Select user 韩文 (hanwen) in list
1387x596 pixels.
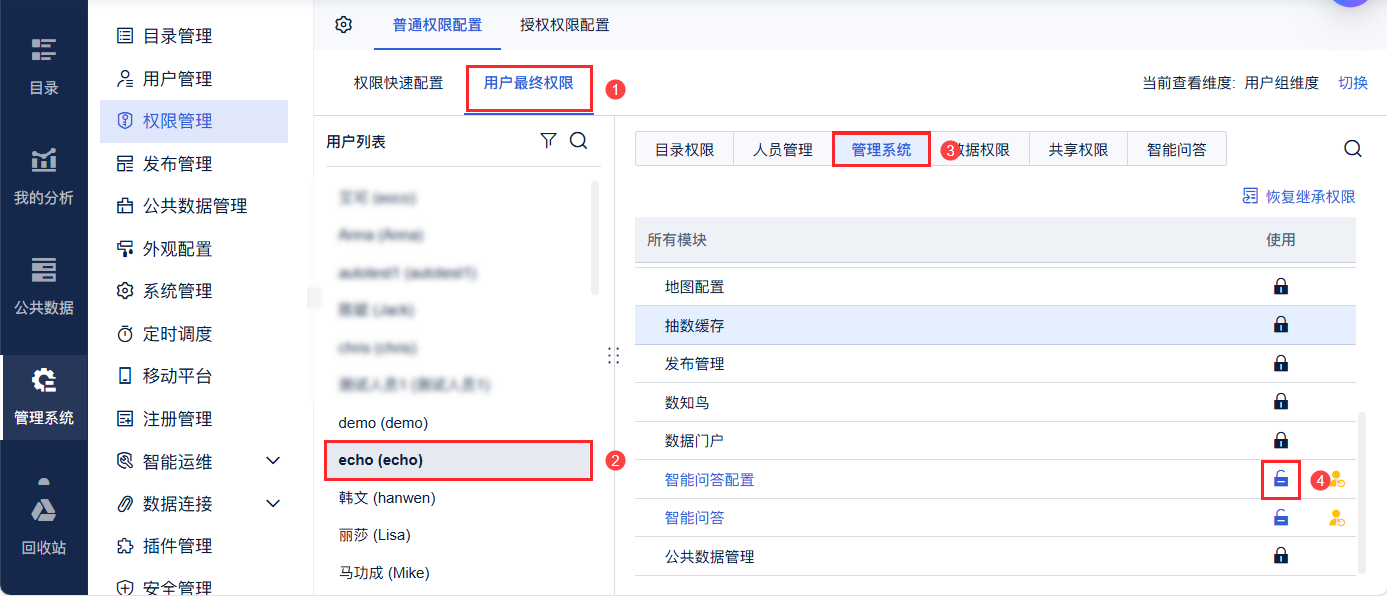(x=387, y=497)
